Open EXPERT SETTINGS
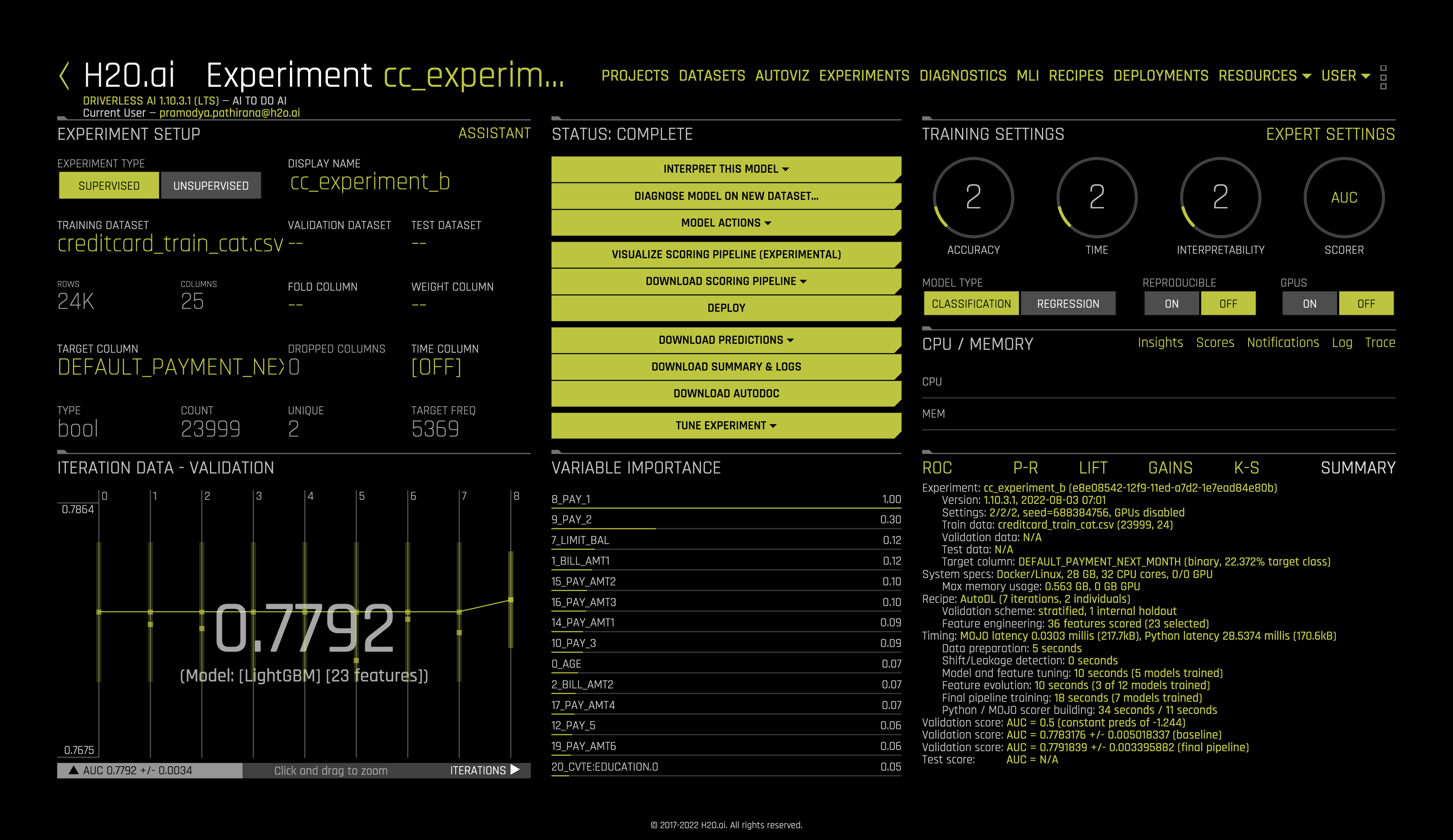1453x840 pixels. click(x=1330, y=134)
